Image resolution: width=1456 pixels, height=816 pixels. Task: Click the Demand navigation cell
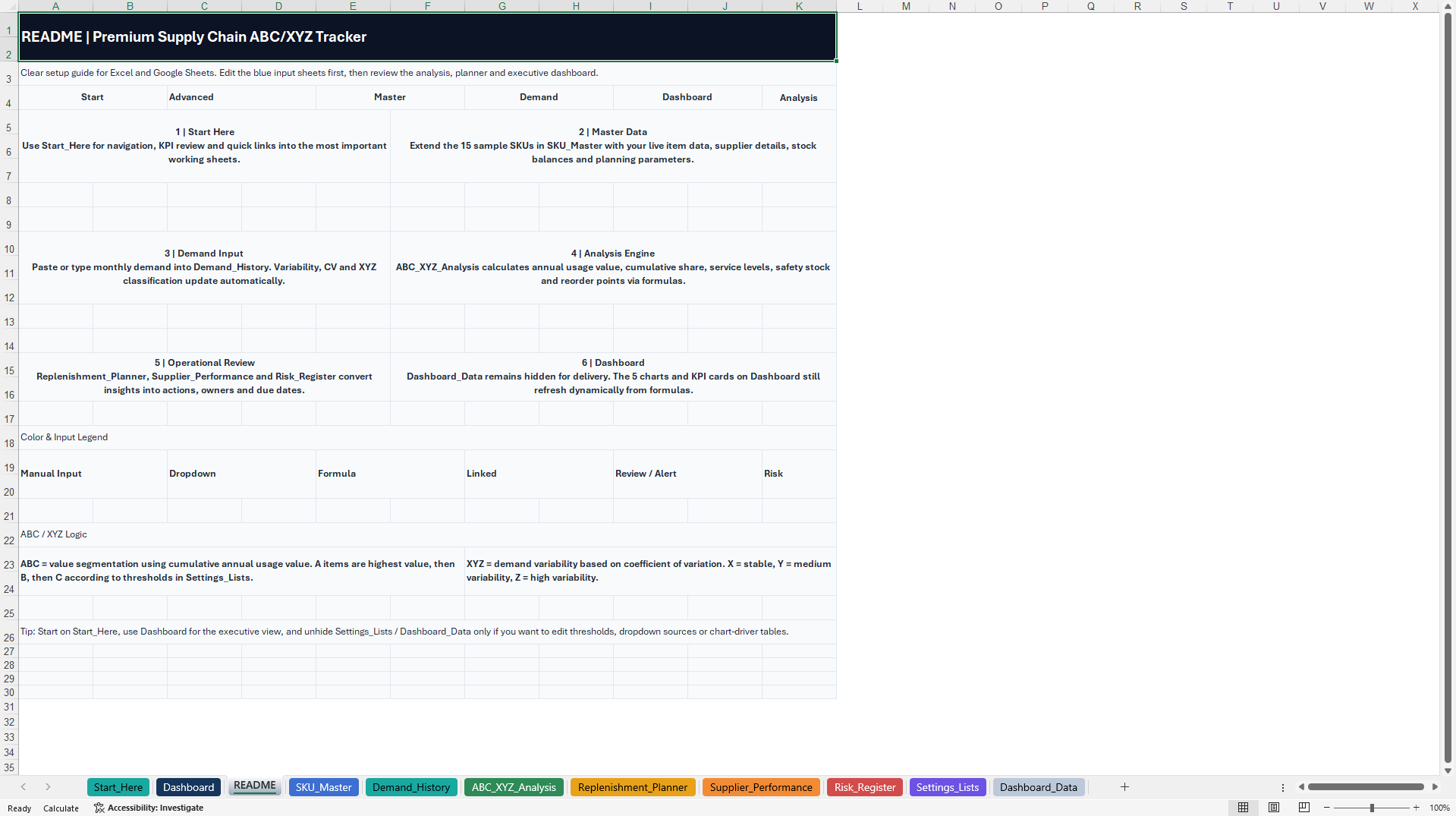pos(539,97)
